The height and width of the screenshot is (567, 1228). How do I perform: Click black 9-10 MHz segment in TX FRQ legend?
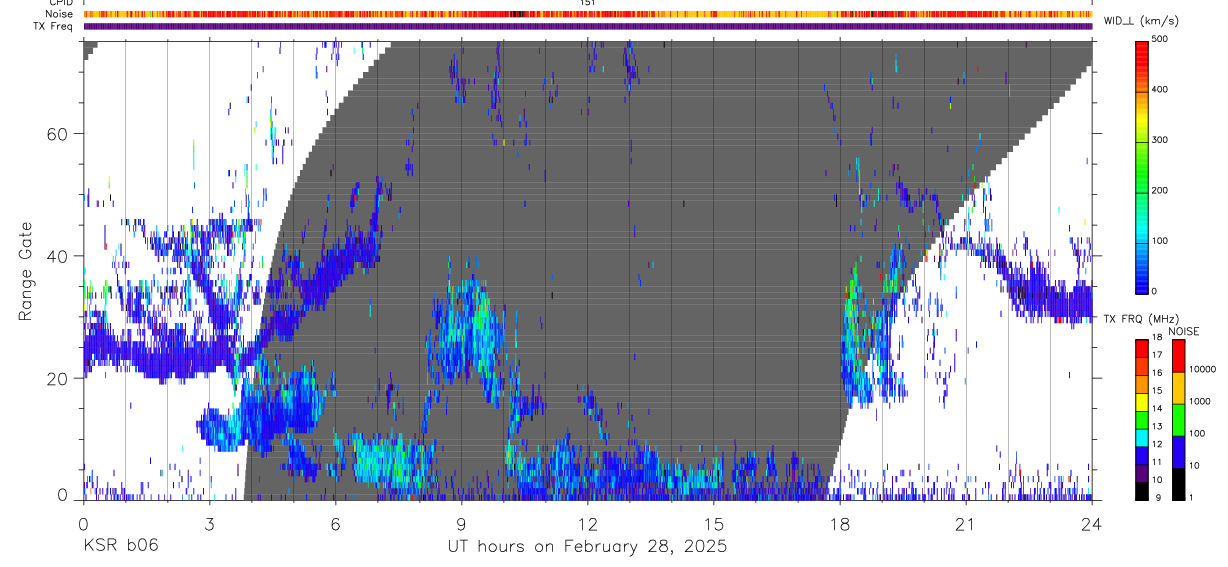pos(1142,491)
